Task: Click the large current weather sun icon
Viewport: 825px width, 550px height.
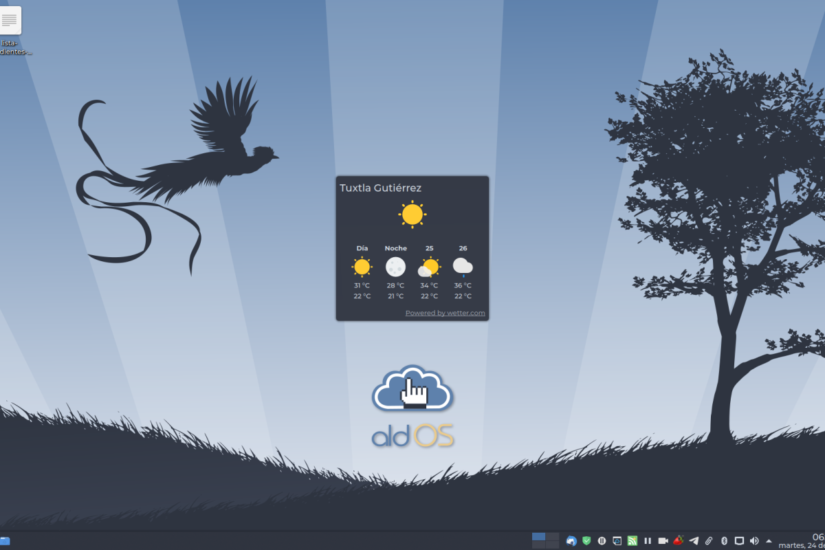Action: 412,214
